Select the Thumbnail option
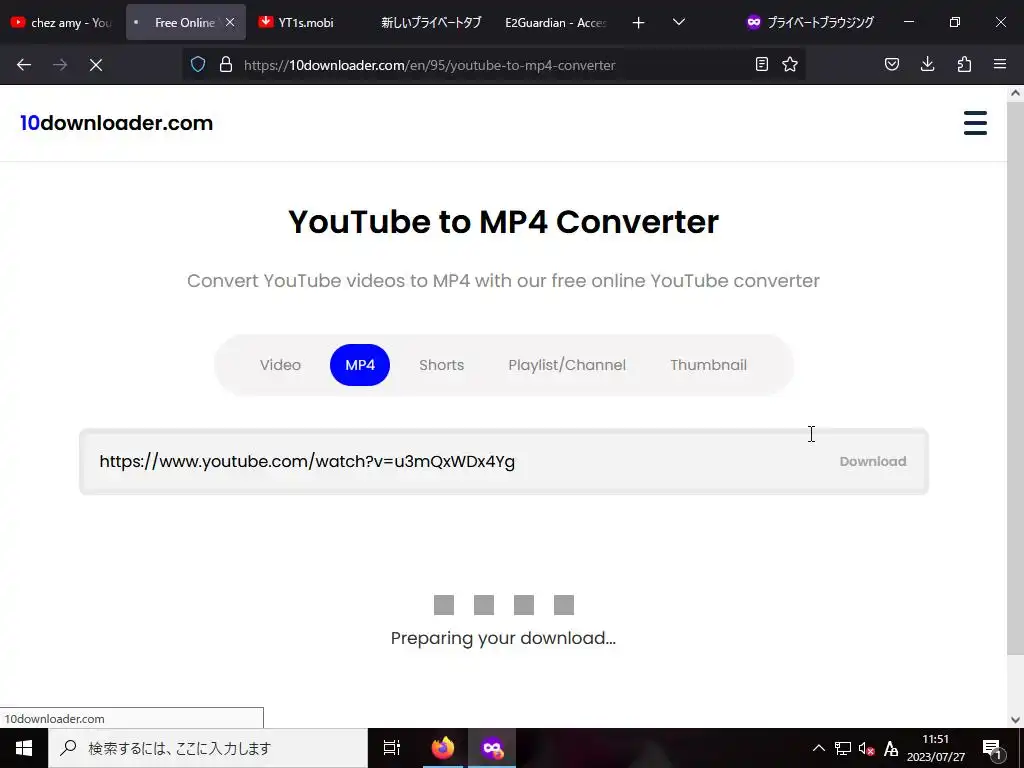The image size is (1024, 768). pyautogui.click(x=708, y=365)
